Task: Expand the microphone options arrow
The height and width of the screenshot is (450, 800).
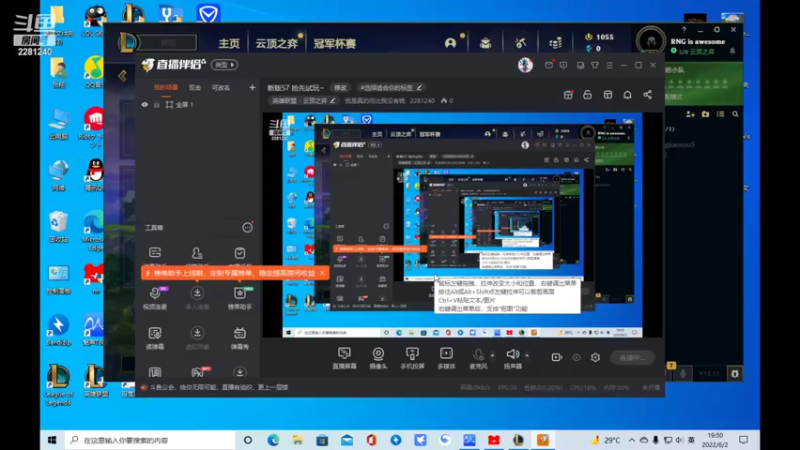Action: (492, 355)
